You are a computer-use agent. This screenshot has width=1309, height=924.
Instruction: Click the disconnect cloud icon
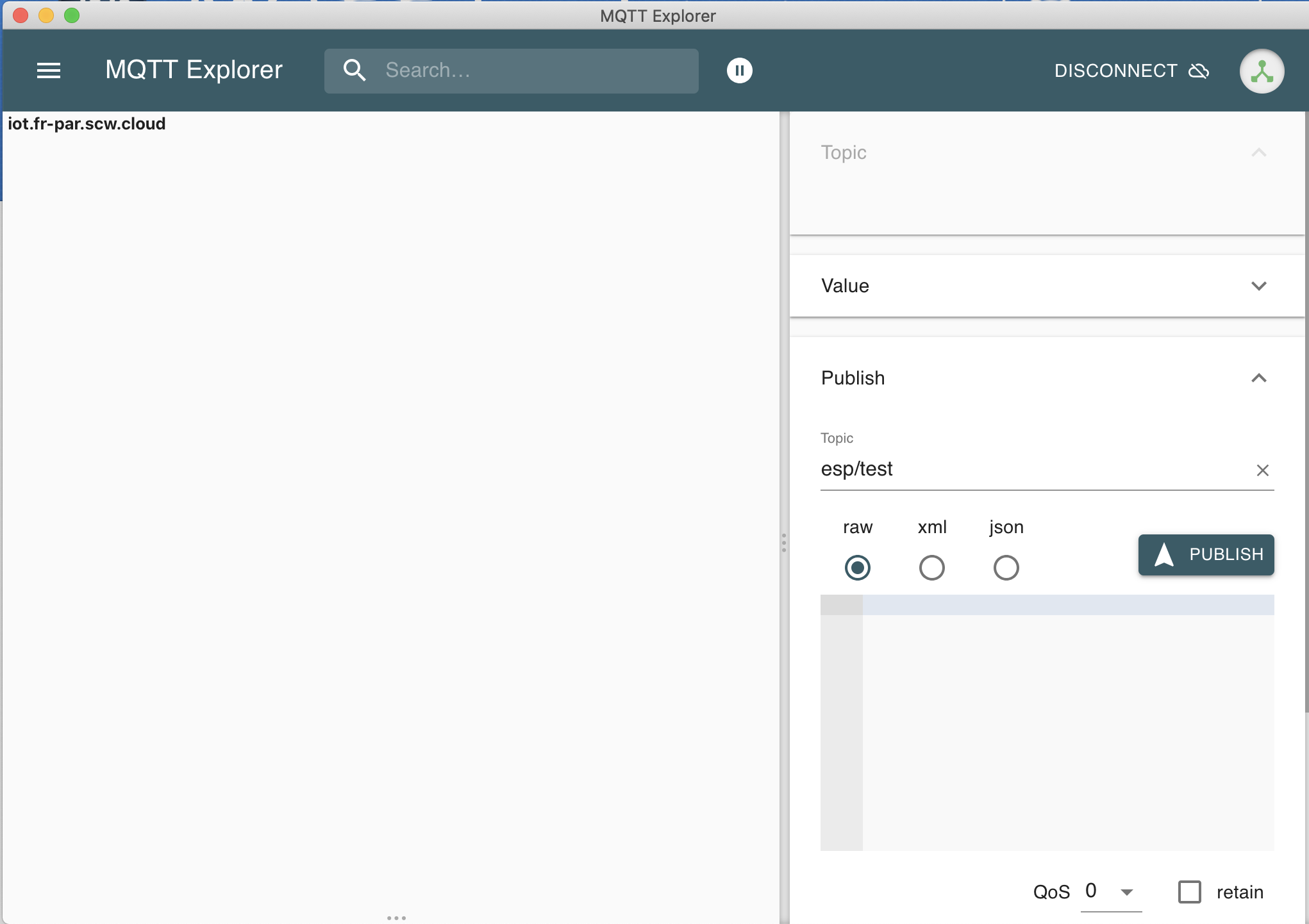[x=1199, y=70]
